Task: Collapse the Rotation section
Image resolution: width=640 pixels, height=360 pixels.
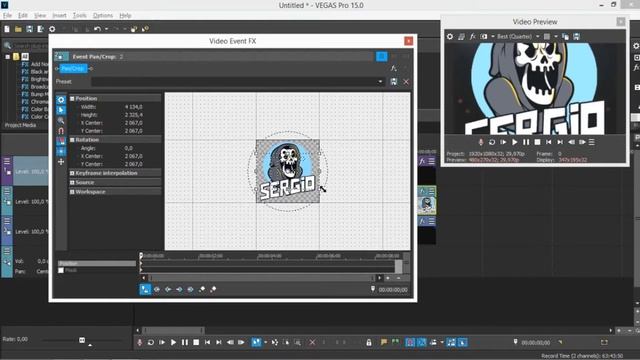Action: tap(72, 140)
